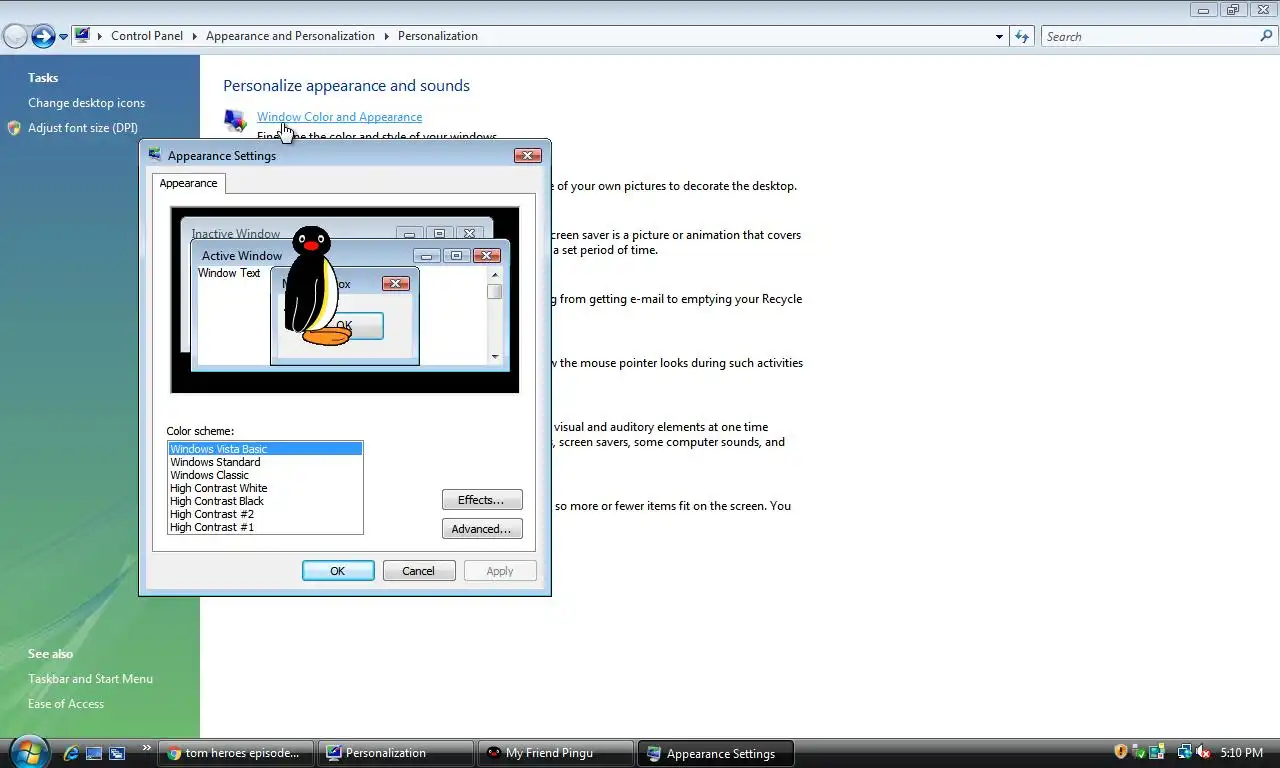Viewport: 1280px width, 768px height.
Task: Click the preview Active Window title bar
Action: click(x=350, y=255)
